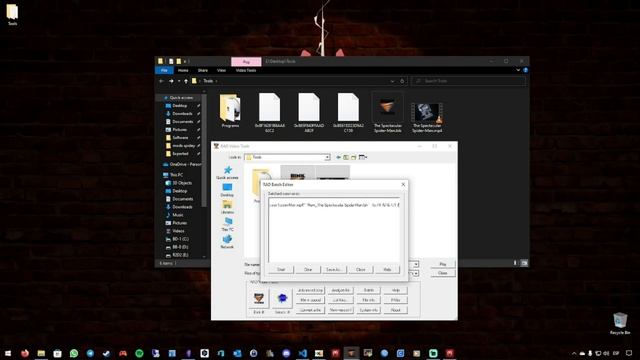Click Up arrow in File Explorer
Screen dimensions: 640x360
(186, 81)
